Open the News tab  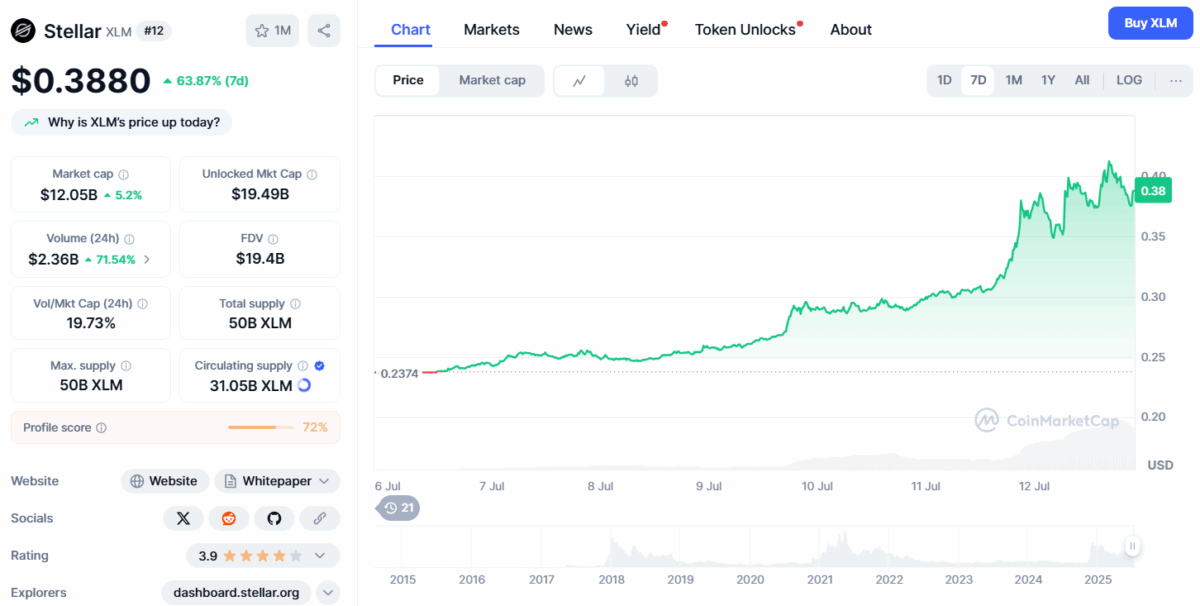pos(573,30)
